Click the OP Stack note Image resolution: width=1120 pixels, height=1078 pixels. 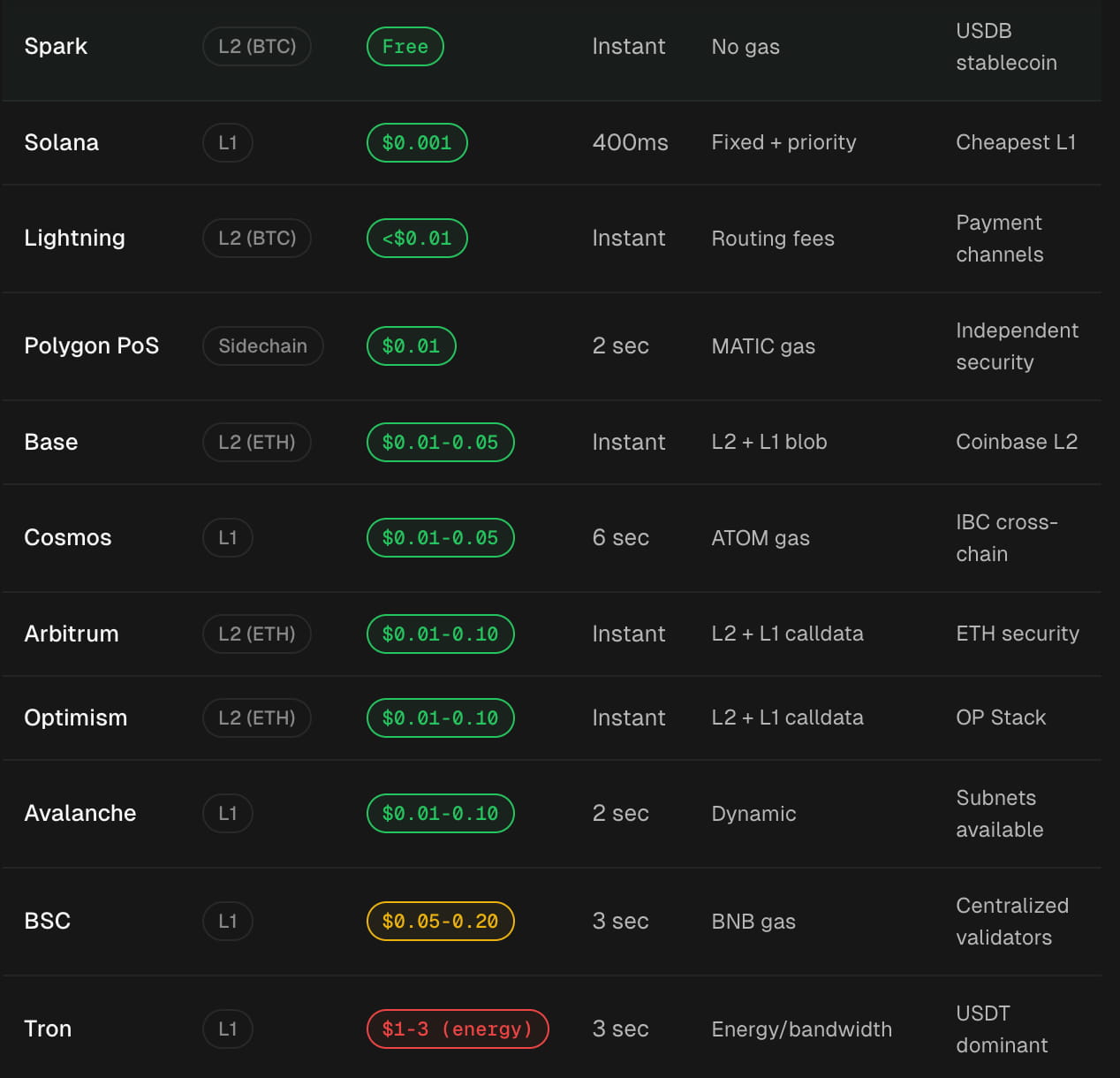tap(1001, 717)
